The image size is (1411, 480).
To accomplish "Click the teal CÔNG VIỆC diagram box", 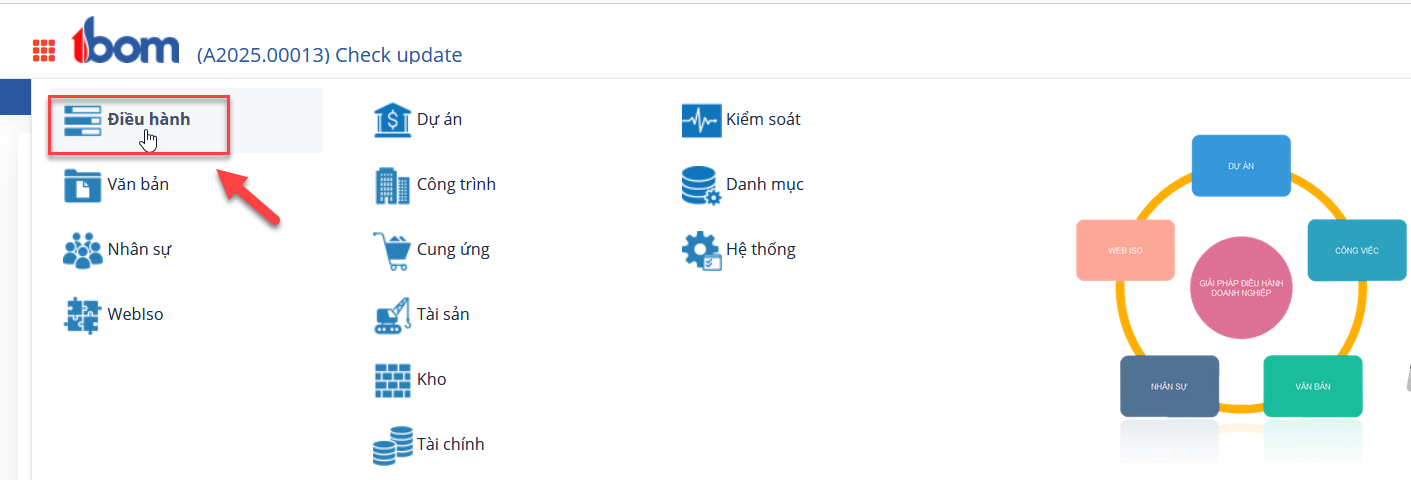I will tap(1357, 250).
